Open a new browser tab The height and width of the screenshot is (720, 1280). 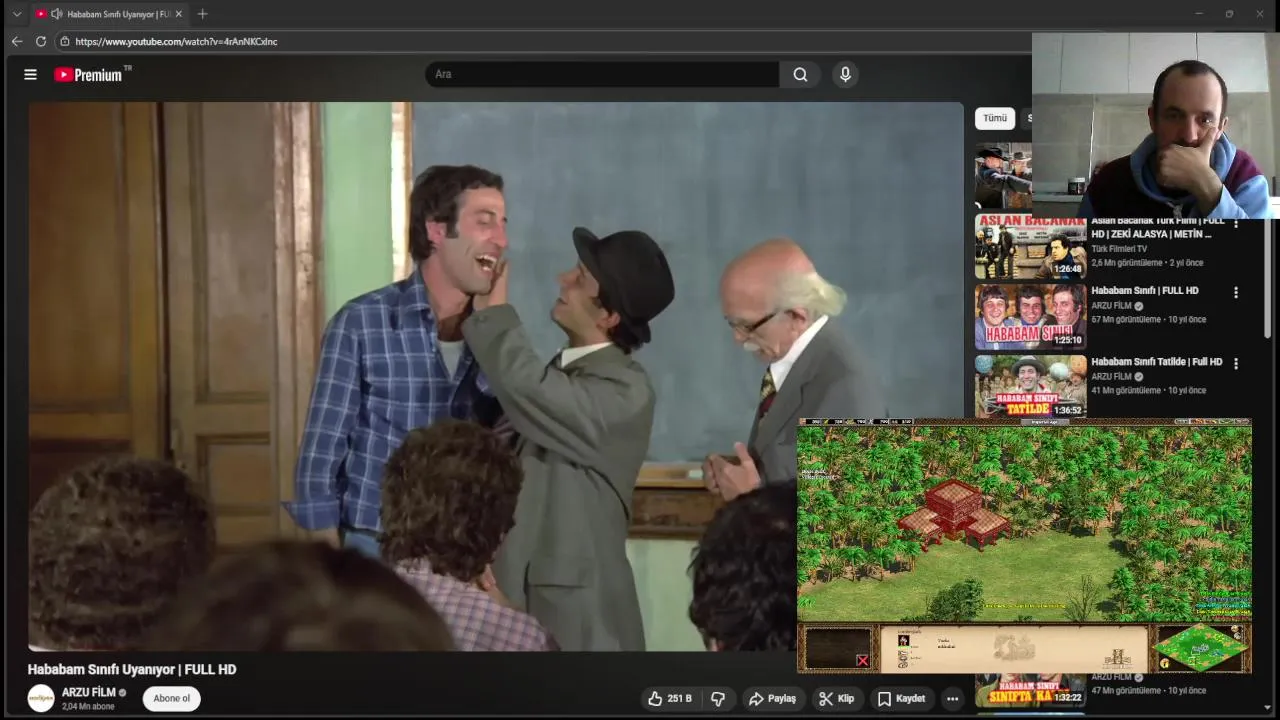[202, 14]
